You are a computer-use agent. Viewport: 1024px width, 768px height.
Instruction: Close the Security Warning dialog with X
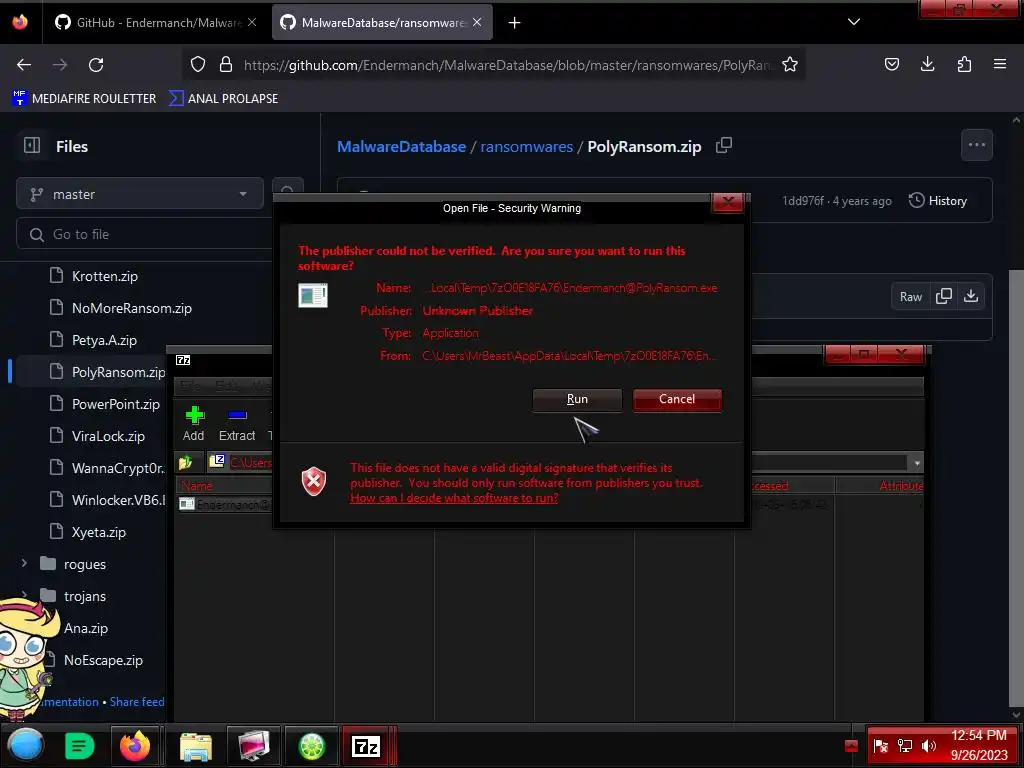728,202
